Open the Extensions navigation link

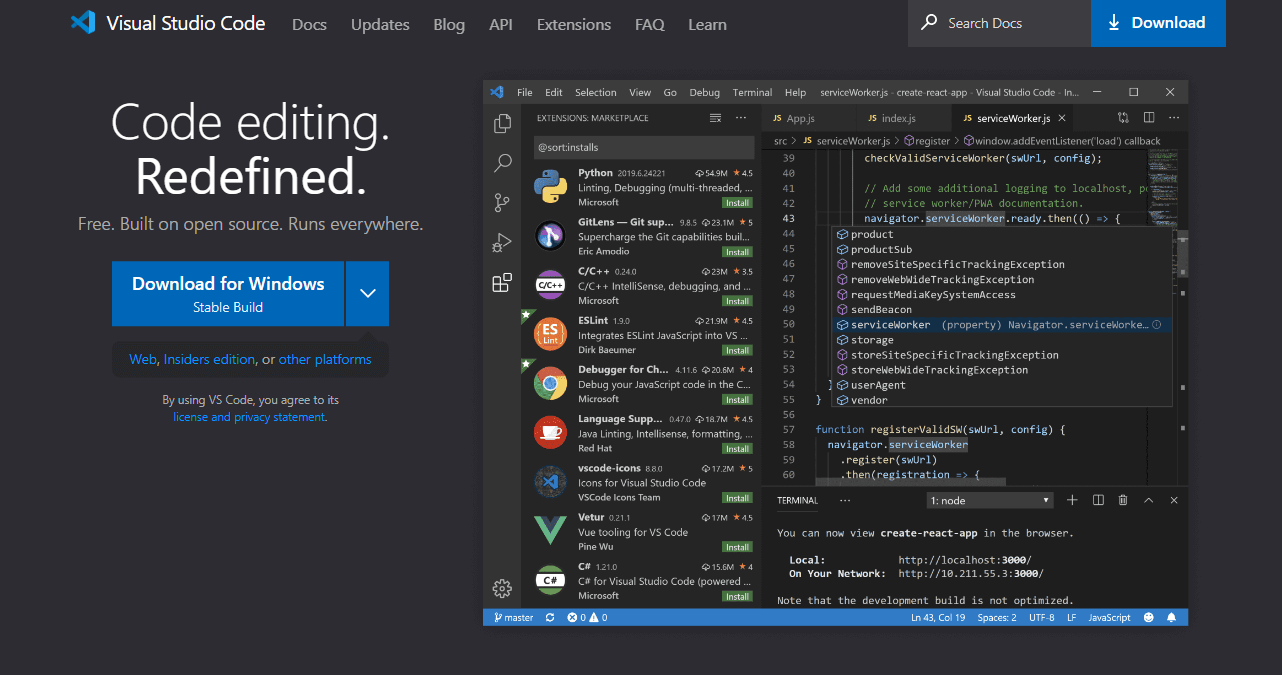pos(574,24)
